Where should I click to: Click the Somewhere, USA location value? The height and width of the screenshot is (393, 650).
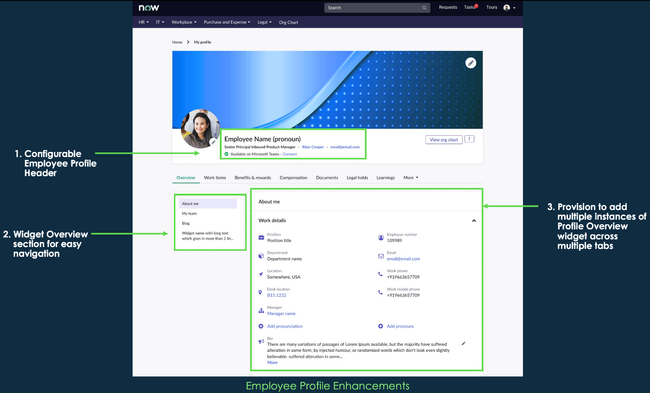[x=284, y=277]
